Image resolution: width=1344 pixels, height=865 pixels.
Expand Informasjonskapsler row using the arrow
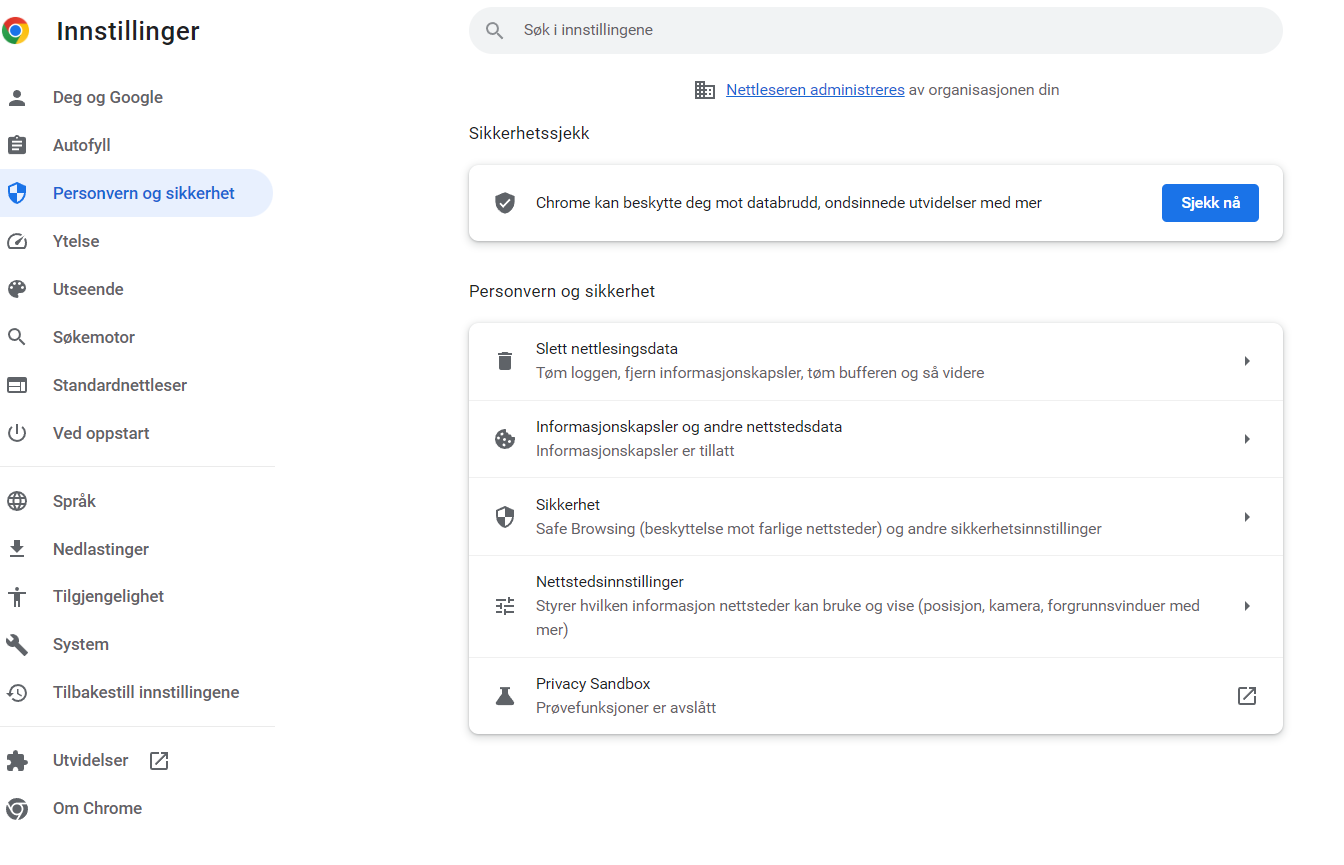(x=1246, y=439)
